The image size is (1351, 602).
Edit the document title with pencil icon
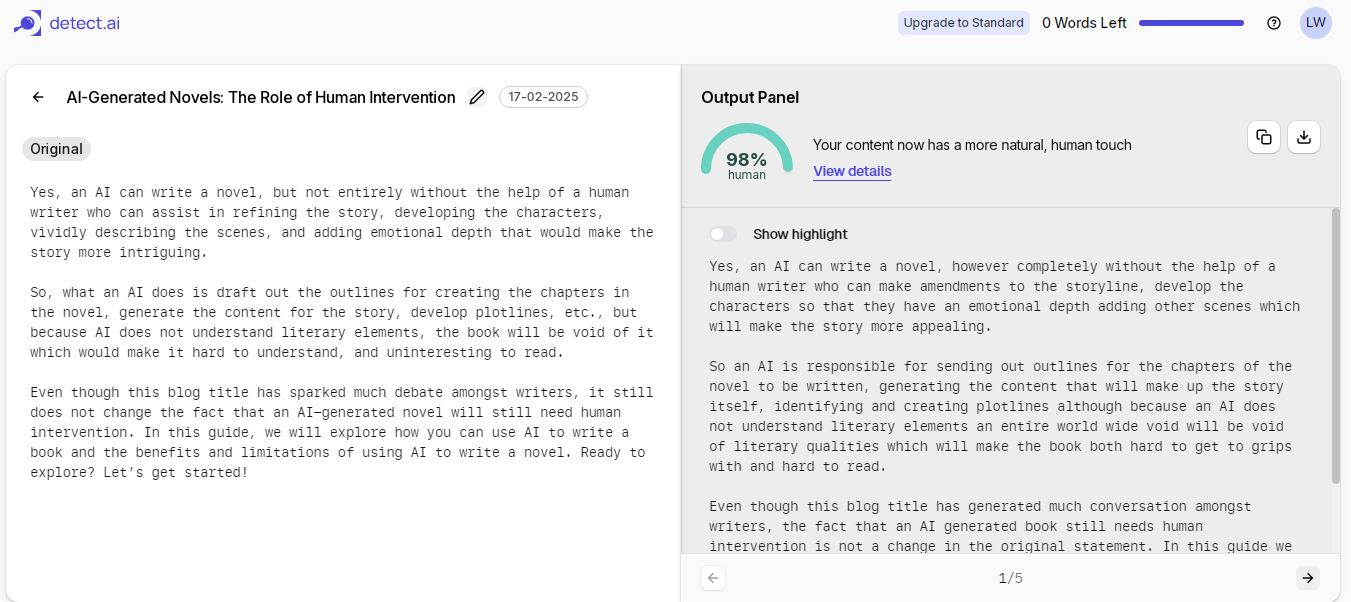[x=477, y=97]
